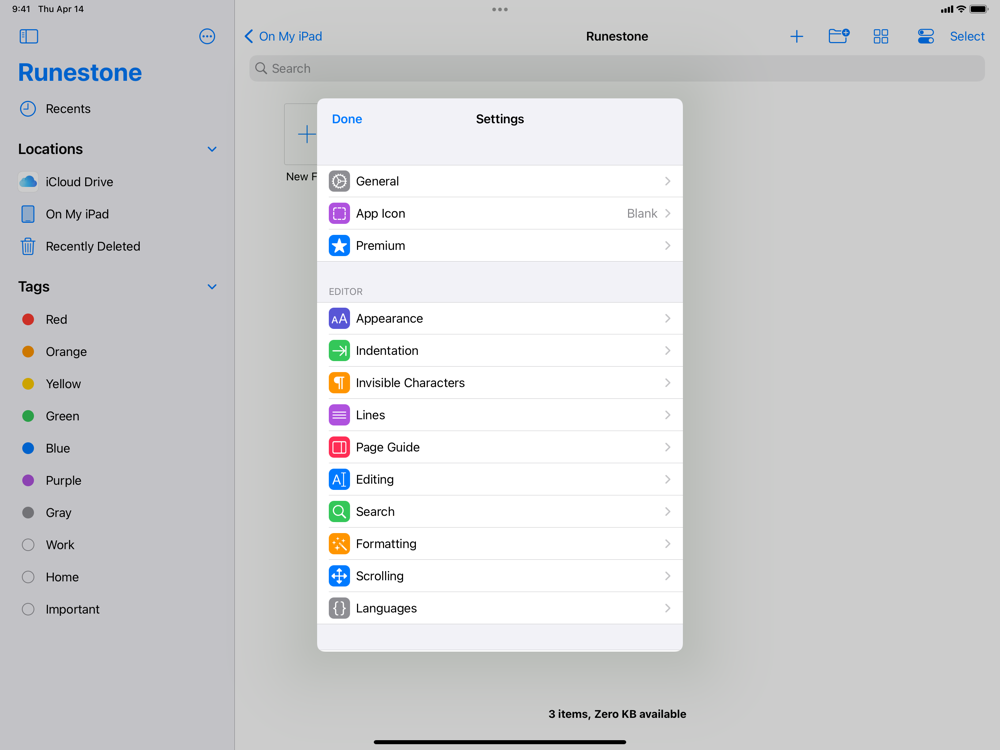Tap the Editing text-cursor icon
Image resolution: width=1000 pixels, height=750 pixels.
point(339,480)
